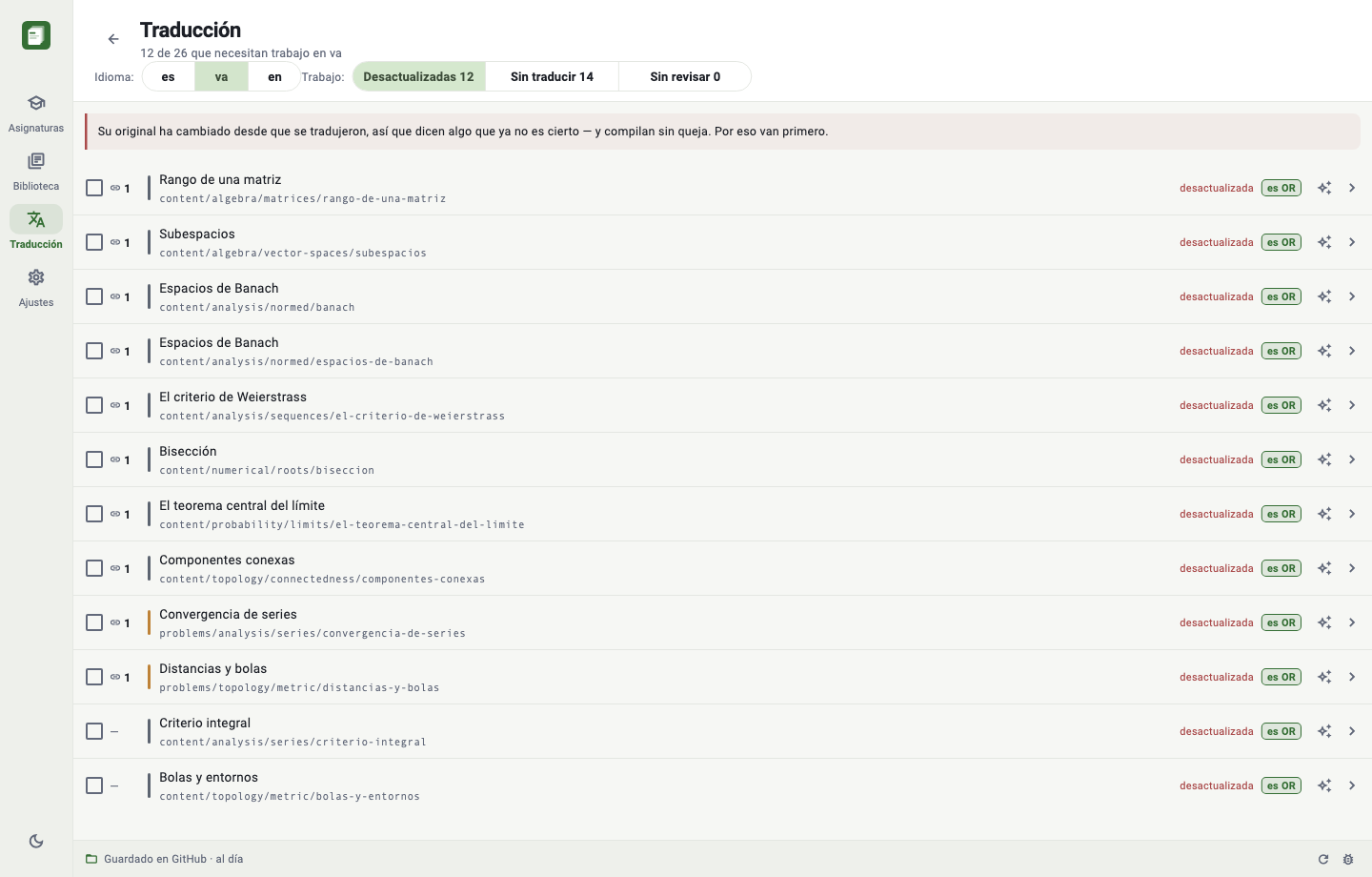Open the chevron for Componentes conexas

click(x=1352, y=568)
